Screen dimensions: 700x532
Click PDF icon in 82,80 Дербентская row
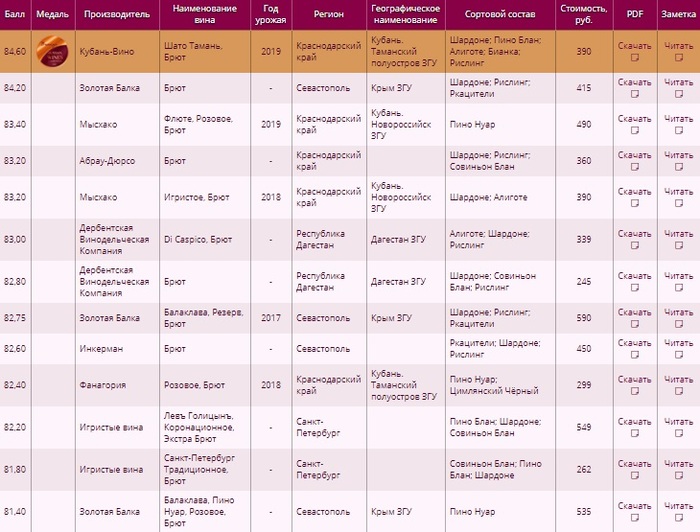pos(634,288)
